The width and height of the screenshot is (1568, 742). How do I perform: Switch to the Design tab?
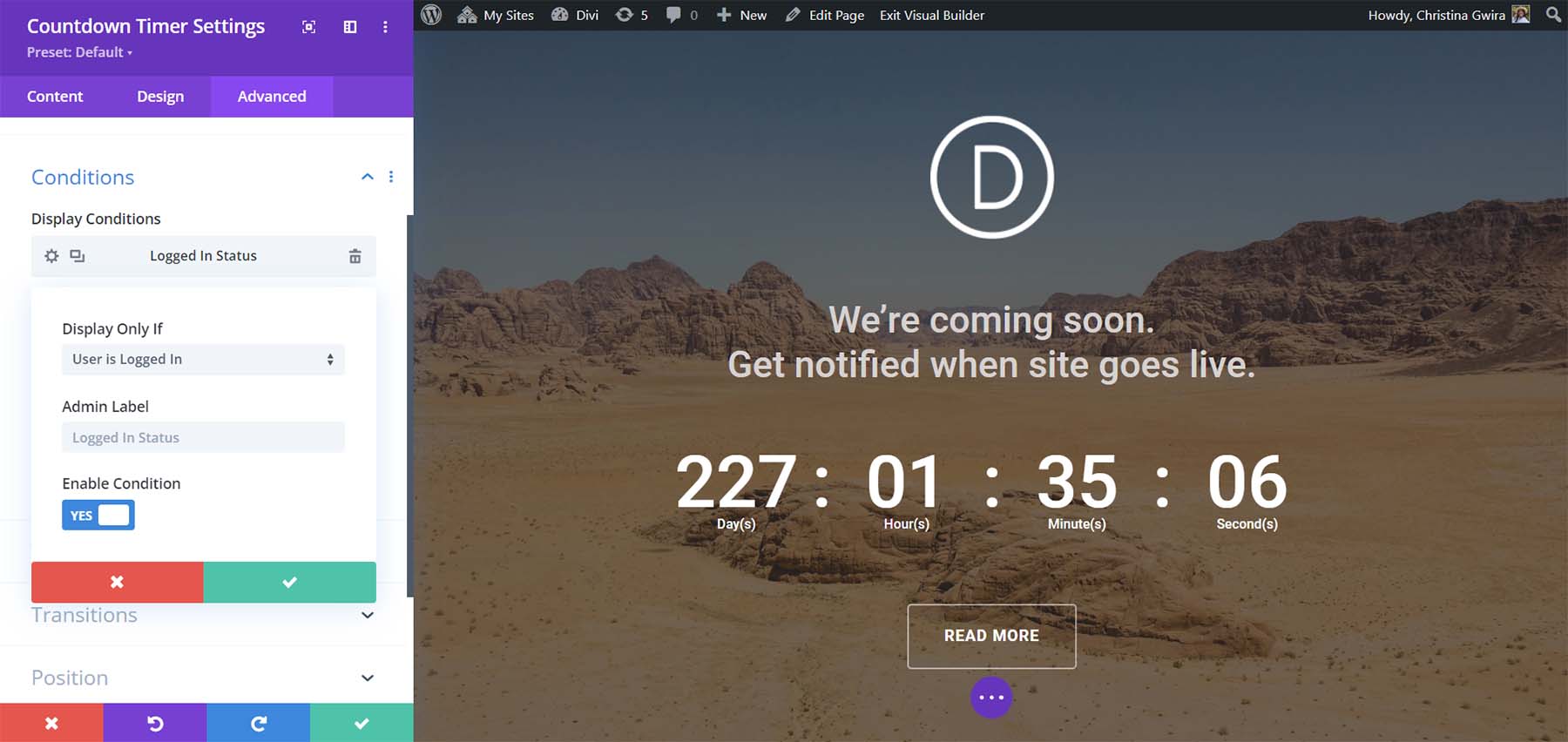[x=160, y=97]
